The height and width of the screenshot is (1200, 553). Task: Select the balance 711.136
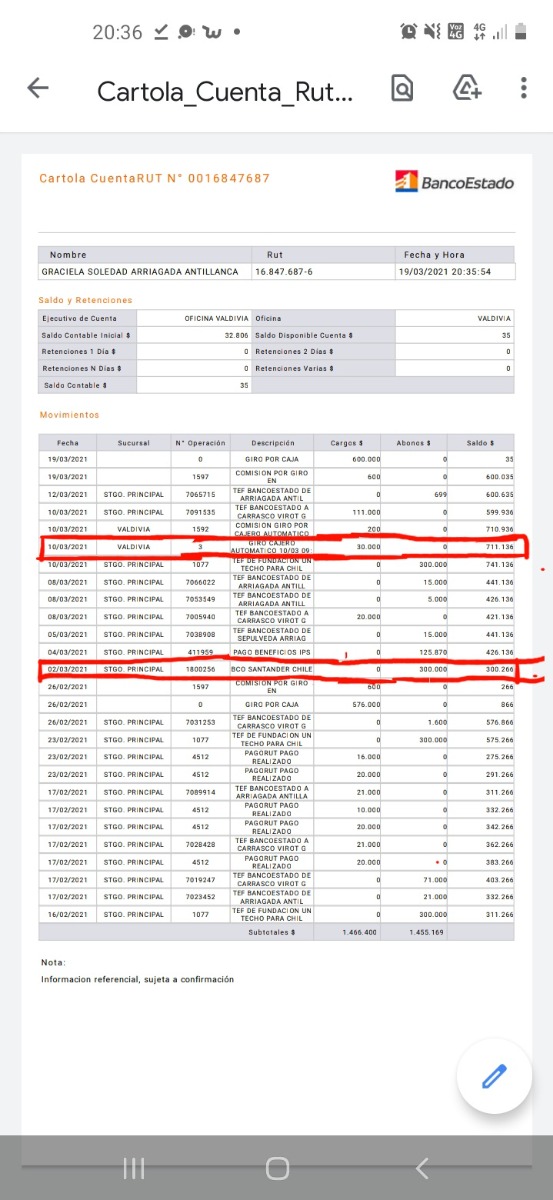499,547
